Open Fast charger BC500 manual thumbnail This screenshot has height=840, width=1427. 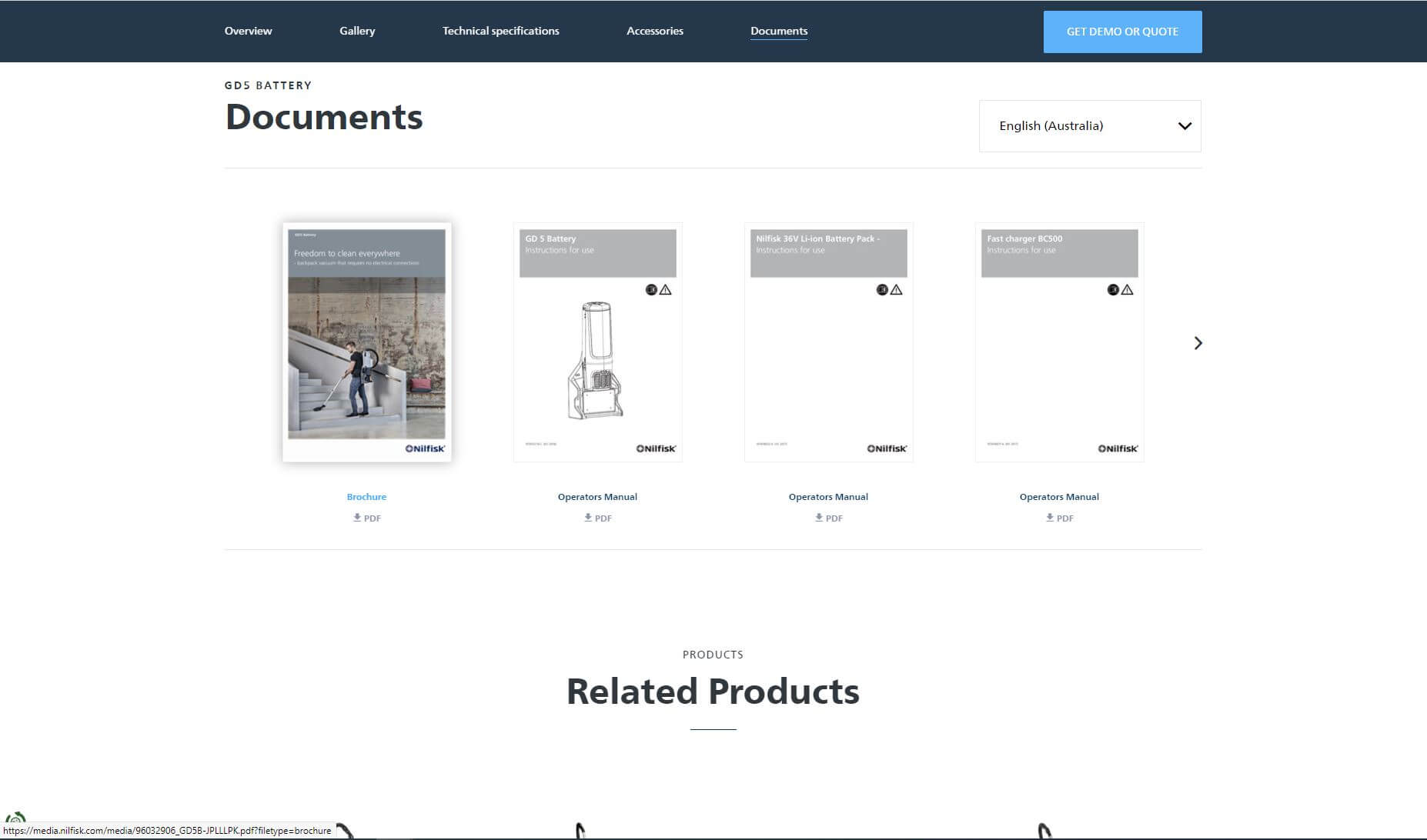pos(1059,342)
